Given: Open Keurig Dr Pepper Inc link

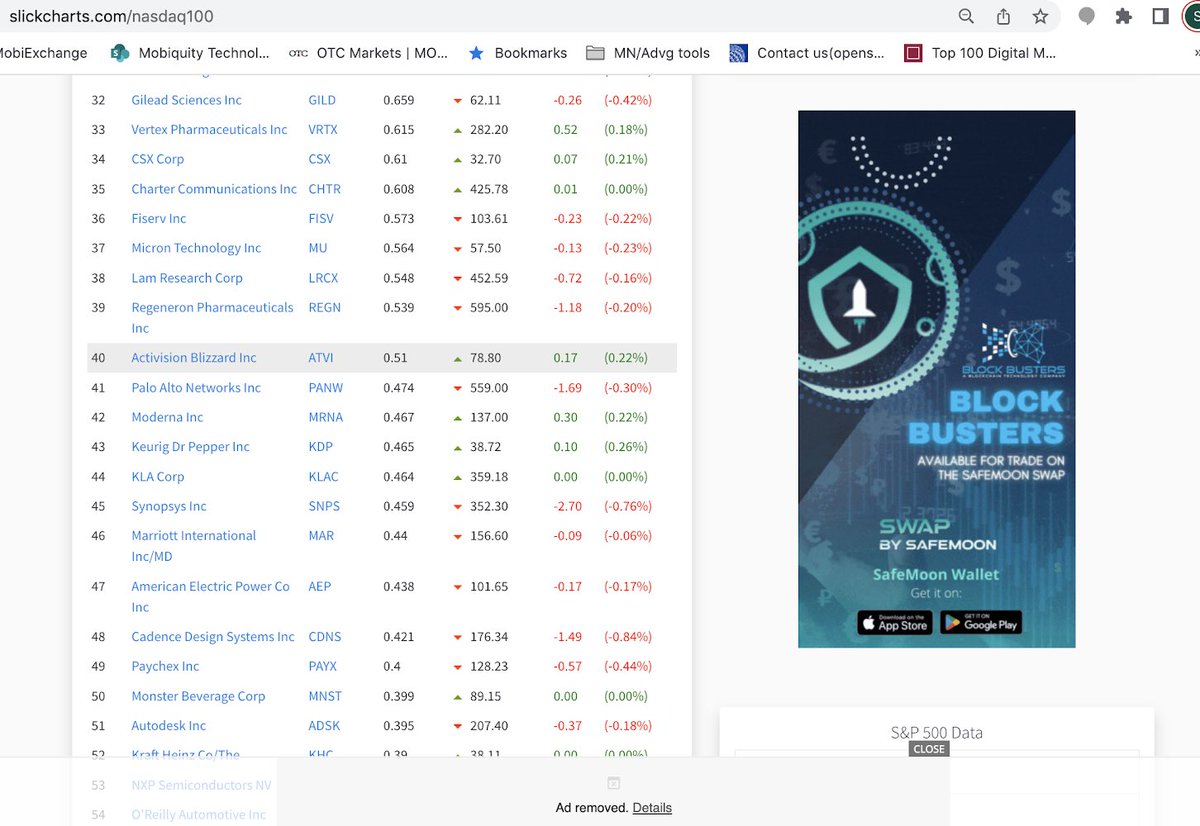Looking at the screenshot, I should [190, 447].
